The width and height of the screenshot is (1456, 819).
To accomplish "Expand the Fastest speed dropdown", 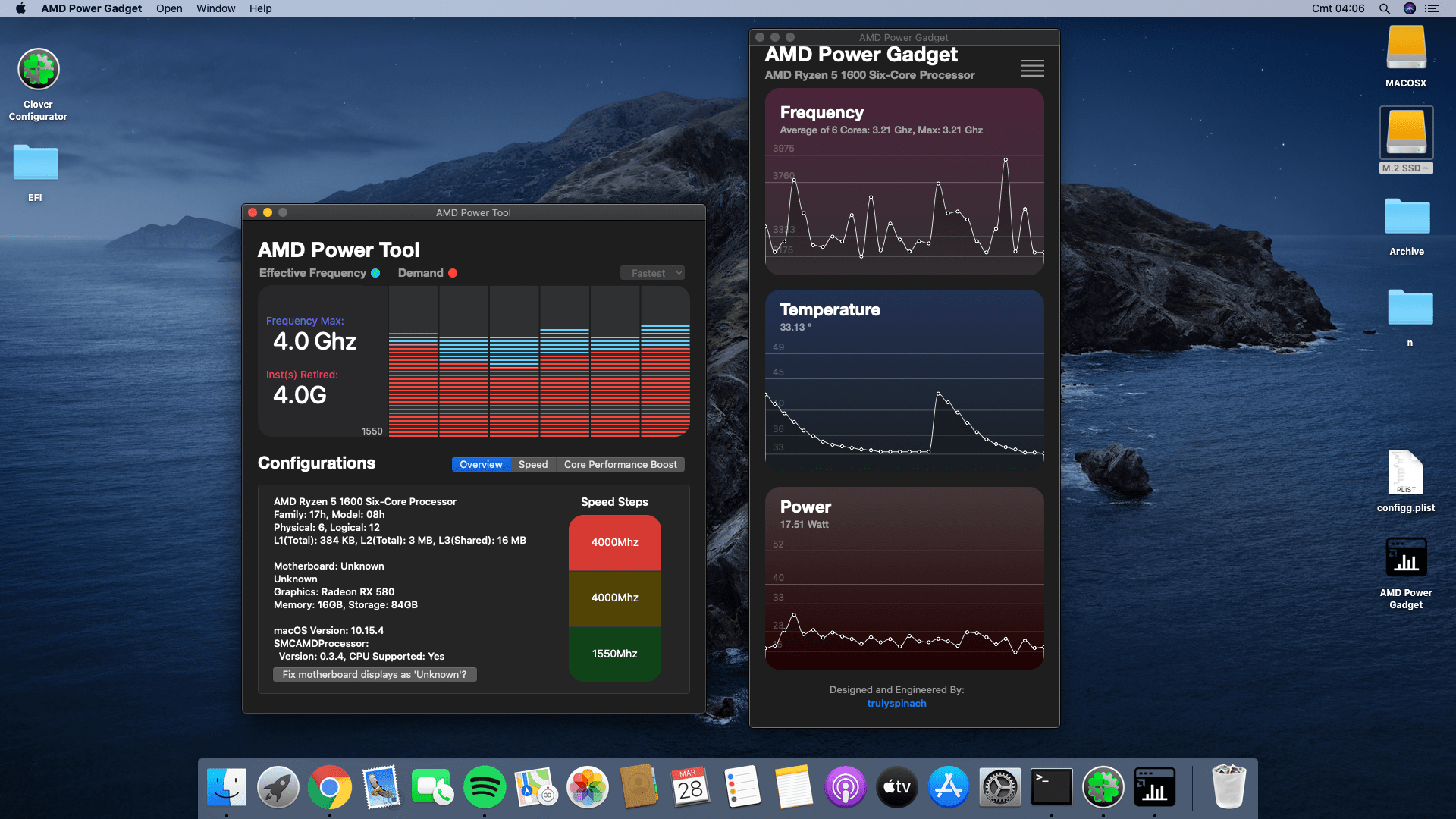I will (x=653, y=273).
